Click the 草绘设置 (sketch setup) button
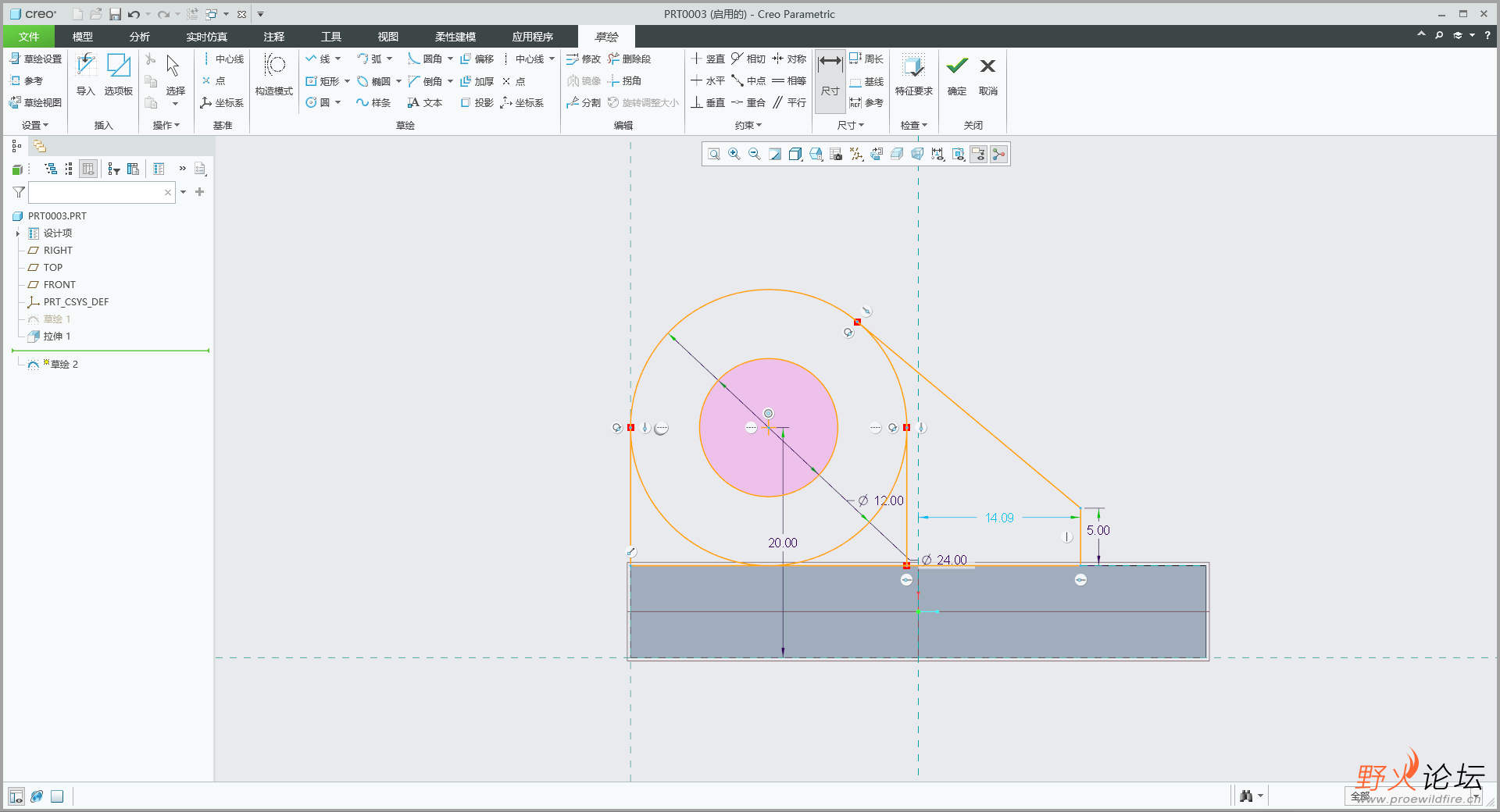The width and height of the screenshot is (1500, 812). [36, 59]
